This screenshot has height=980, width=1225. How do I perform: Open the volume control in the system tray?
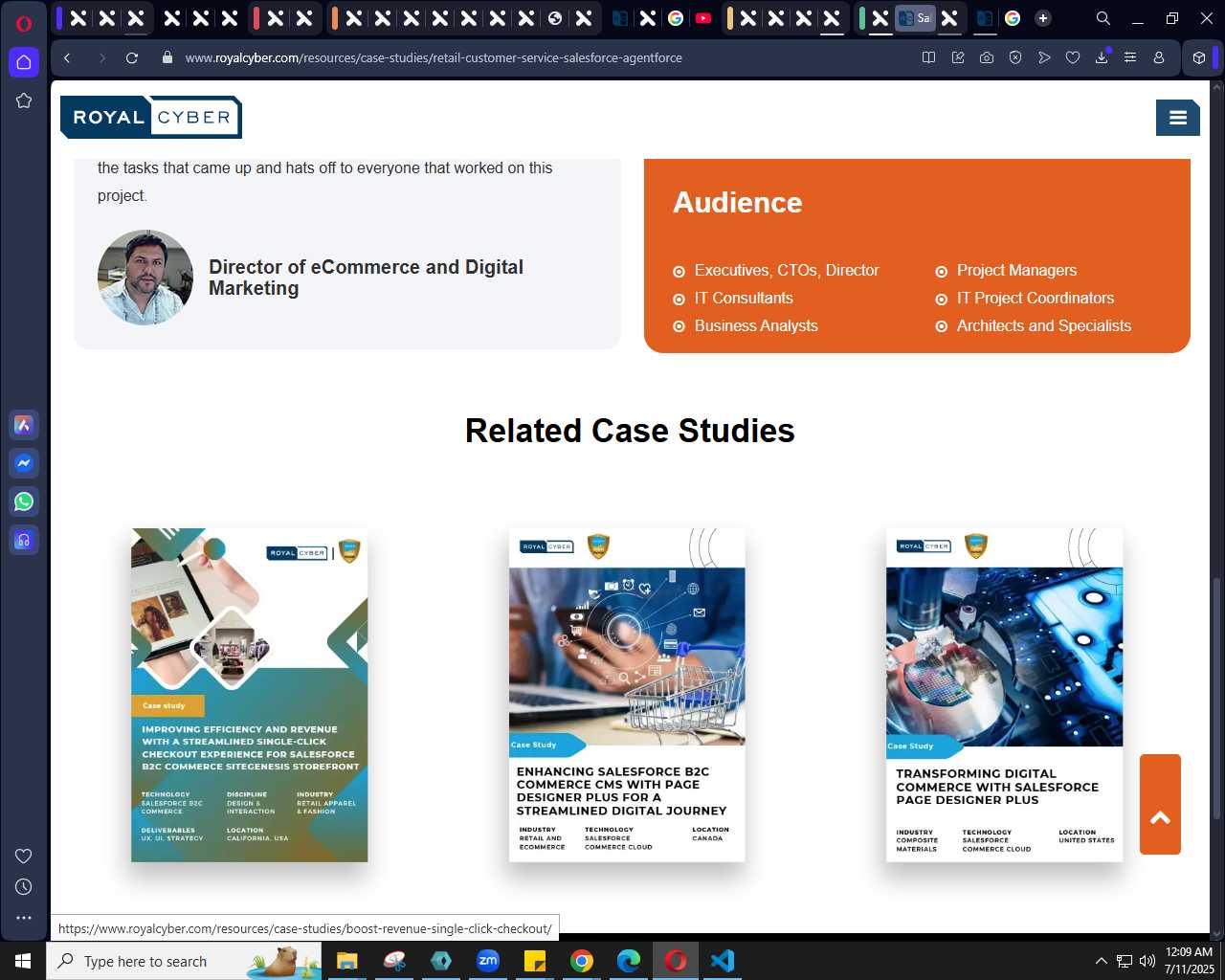(1147, 961)
